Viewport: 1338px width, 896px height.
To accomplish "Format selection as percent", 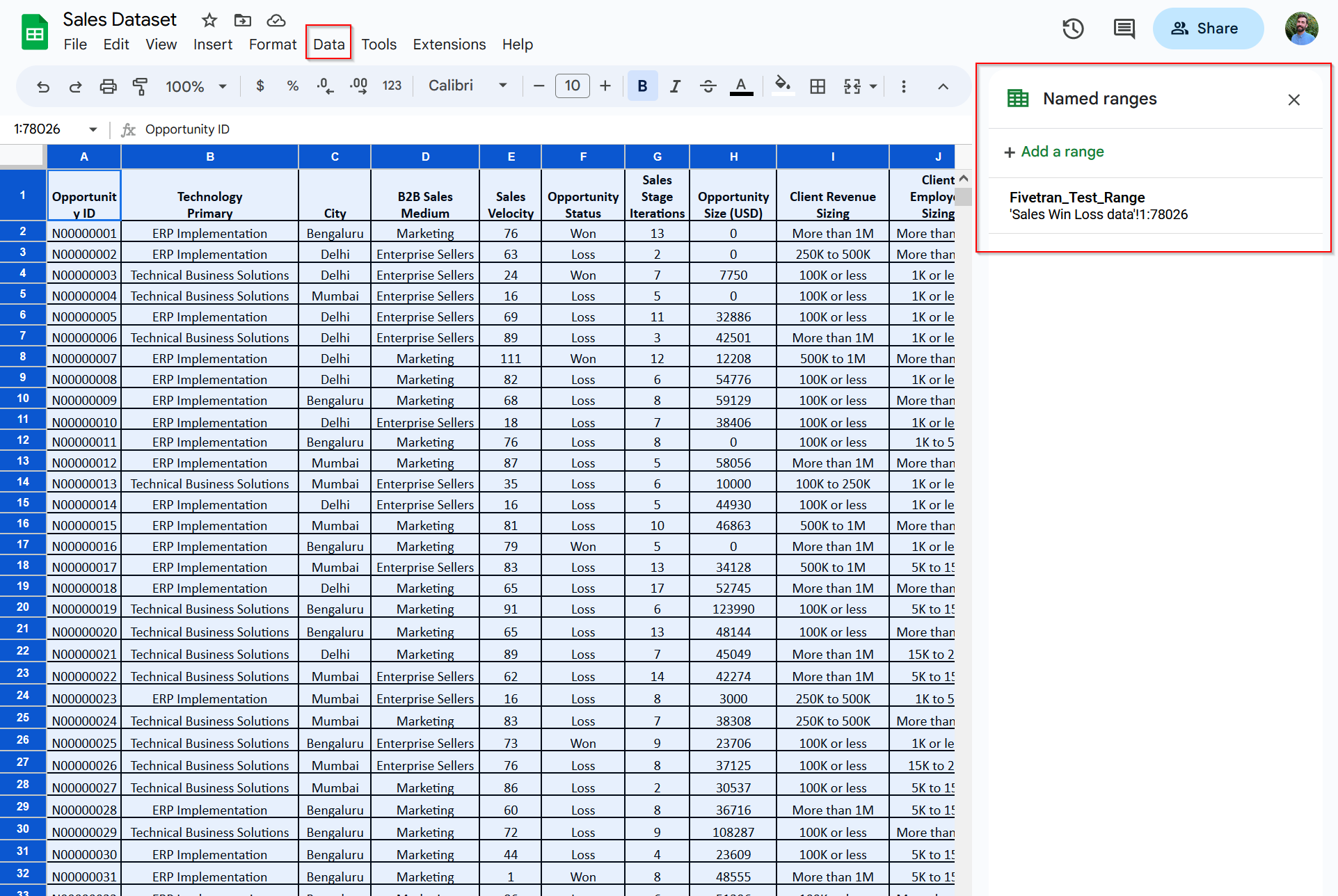I will click(x=292, y=86).
